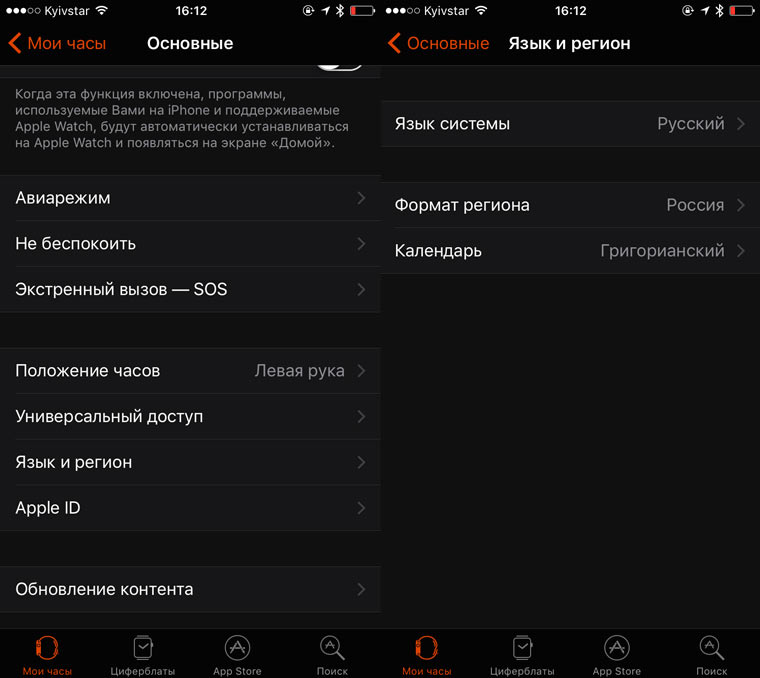Go back to Основные from language screen
This screenshot has height=678, width=760.
pyautogui.click(x=438, y=43)
